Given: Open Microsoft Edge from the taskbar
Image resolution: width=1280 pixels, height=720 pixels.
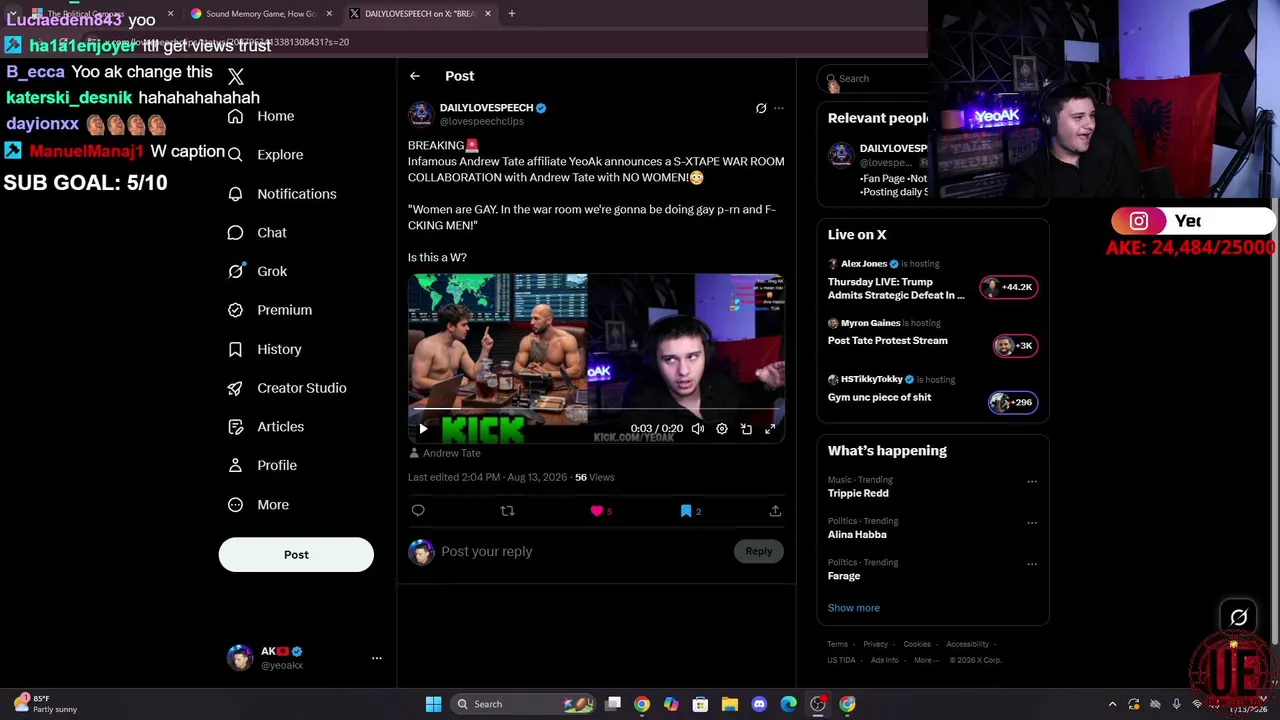Looking at the screenshot, I should (x=788, y=704).
